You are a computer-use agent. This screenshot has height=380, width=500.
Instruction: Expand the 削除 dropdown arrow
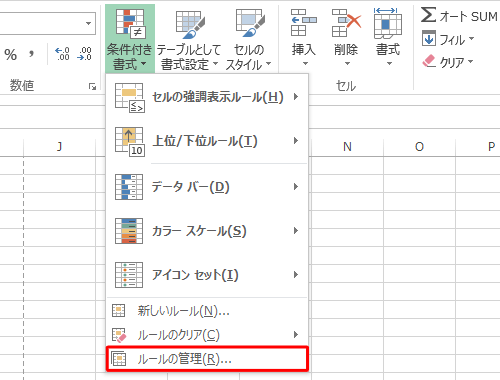click(x=347, y=63)
